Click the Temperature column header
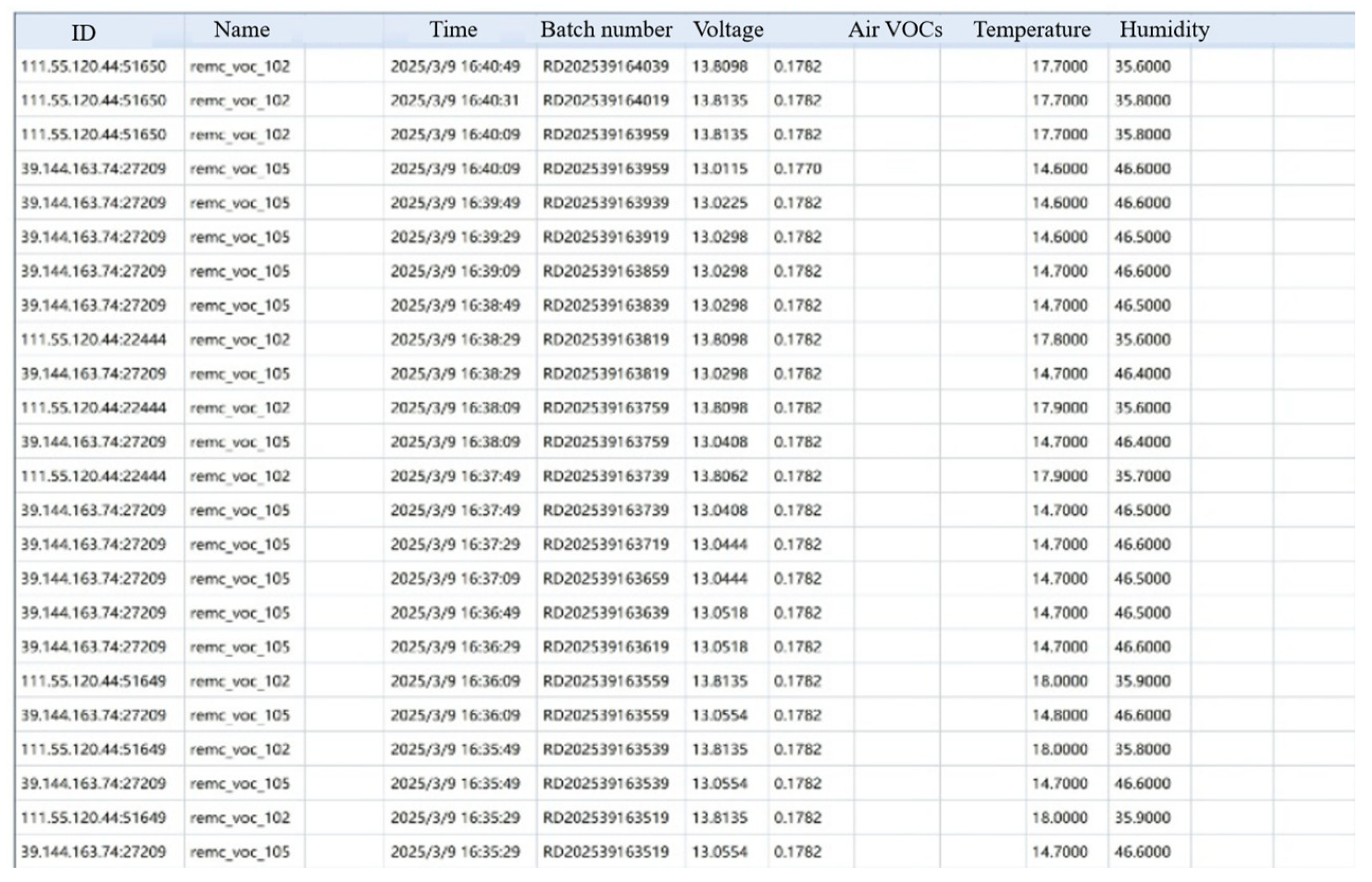Screen dimensions: 1372x882 (1032, 30)
